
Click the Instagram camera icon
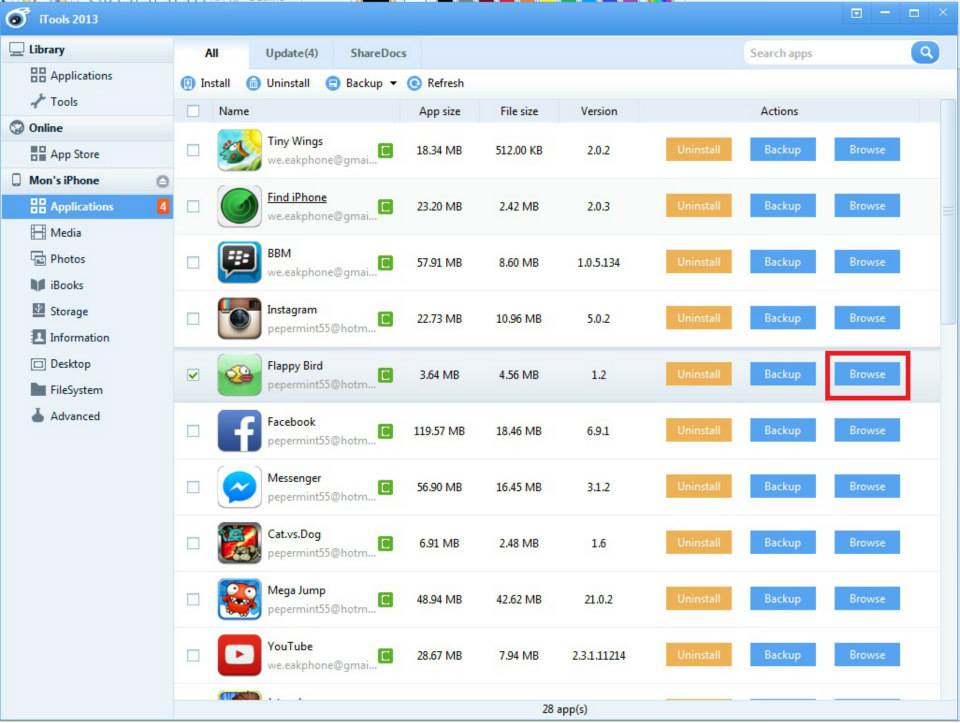pos(239,318)
